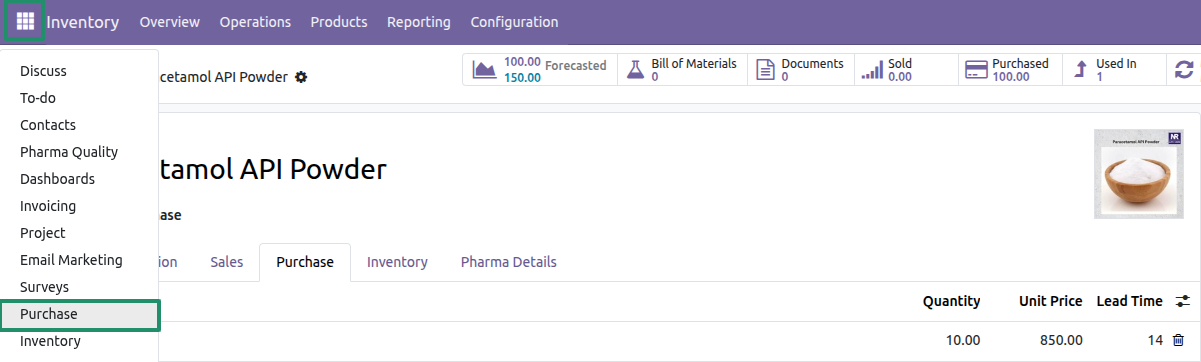Click the Overview link in navbar
1201x362 pixels.
coord(170,22)
